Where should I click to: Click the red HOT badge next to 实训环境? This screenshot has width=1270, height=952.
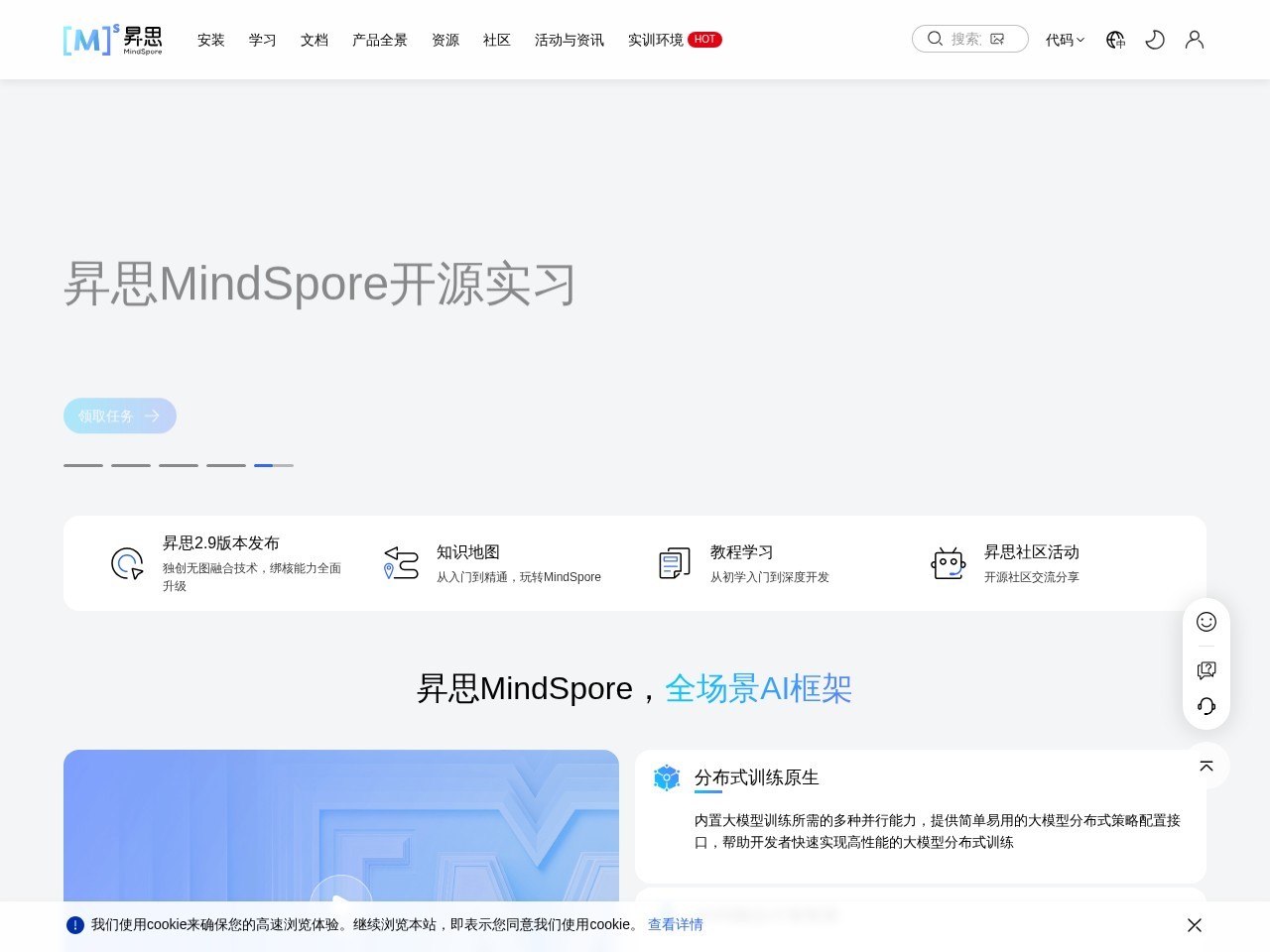[x=704, y=40]
